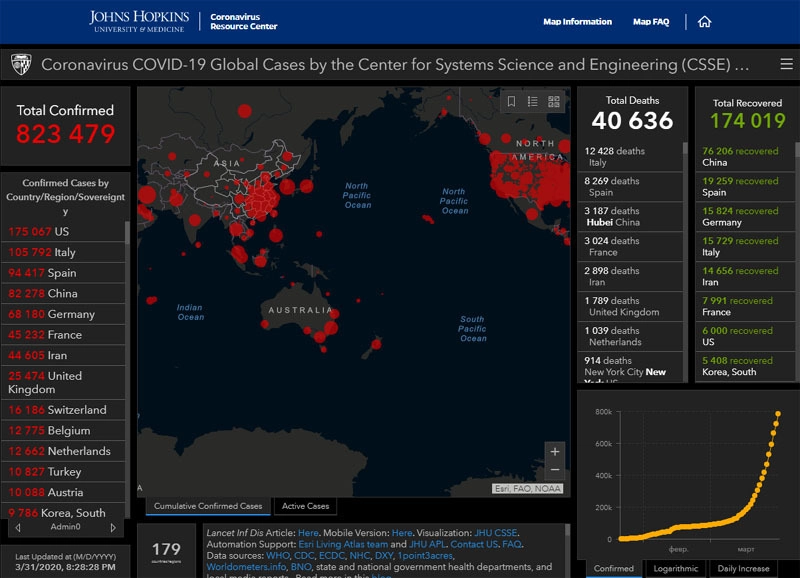The image size is (800, 578).
Task: Go to next Admin level arrow
Action: 112,527
